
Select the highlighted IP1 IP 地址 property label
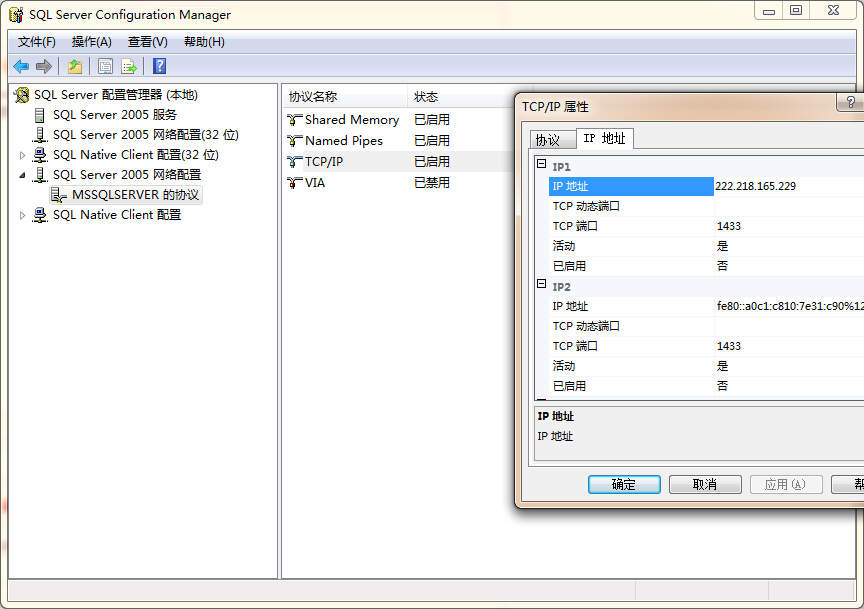(x=631, y=186)
